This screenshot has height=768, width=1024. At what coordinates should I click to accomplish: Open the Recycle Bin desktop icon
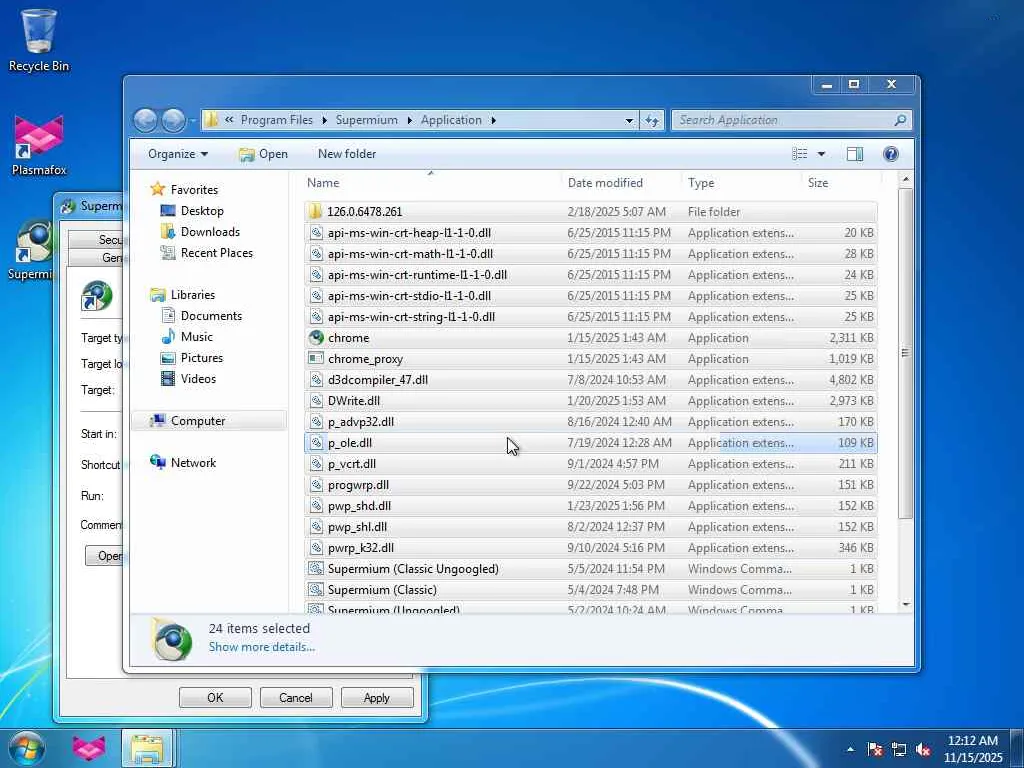click(x=39, y=39)
